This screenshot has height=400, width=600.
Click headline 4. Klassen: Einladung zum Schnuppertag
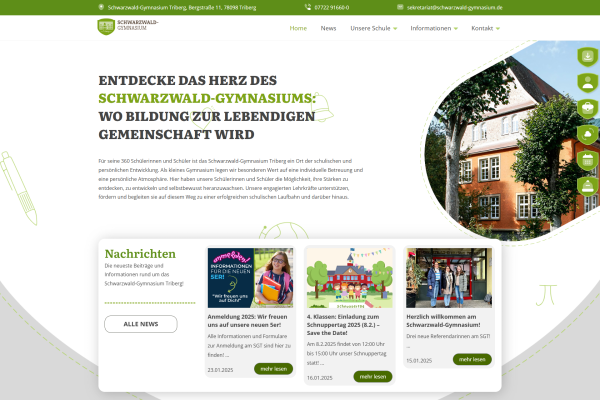pos(343,325)
